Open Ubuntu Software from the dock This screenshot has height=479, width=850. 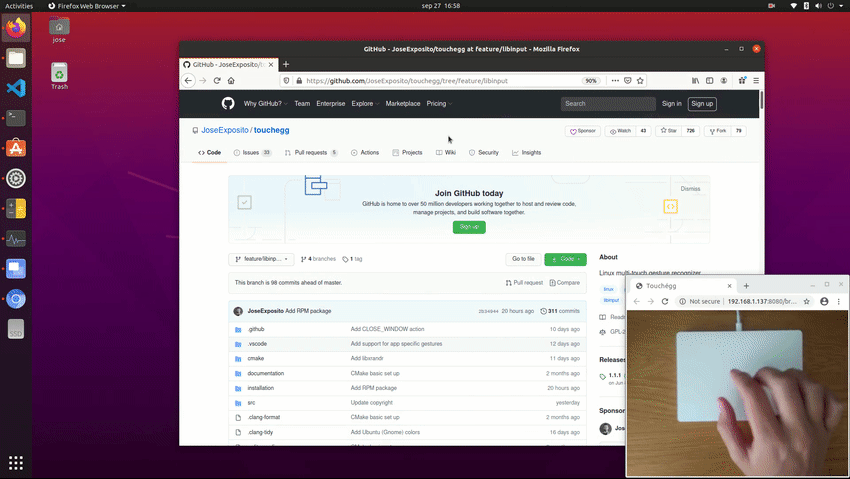click(16, 148)
